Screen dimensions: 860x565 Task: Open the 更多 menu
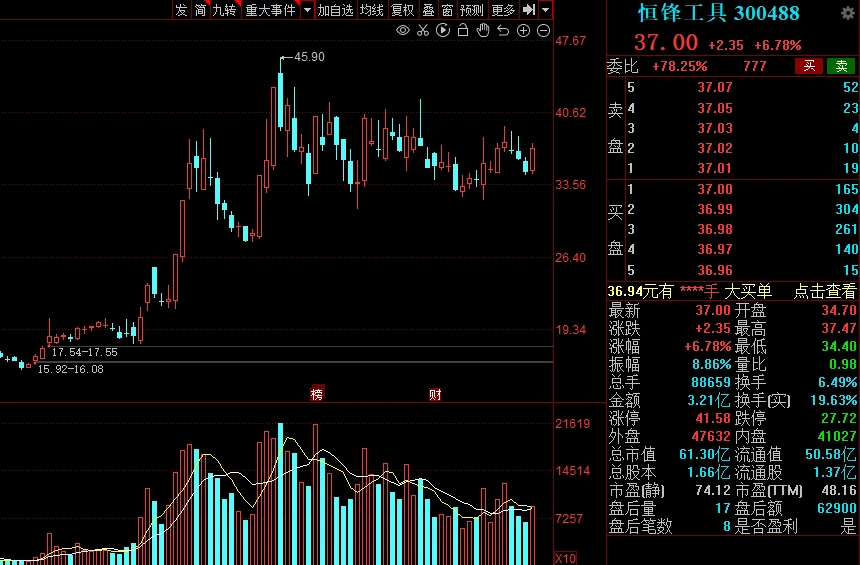tap(503, 10)
